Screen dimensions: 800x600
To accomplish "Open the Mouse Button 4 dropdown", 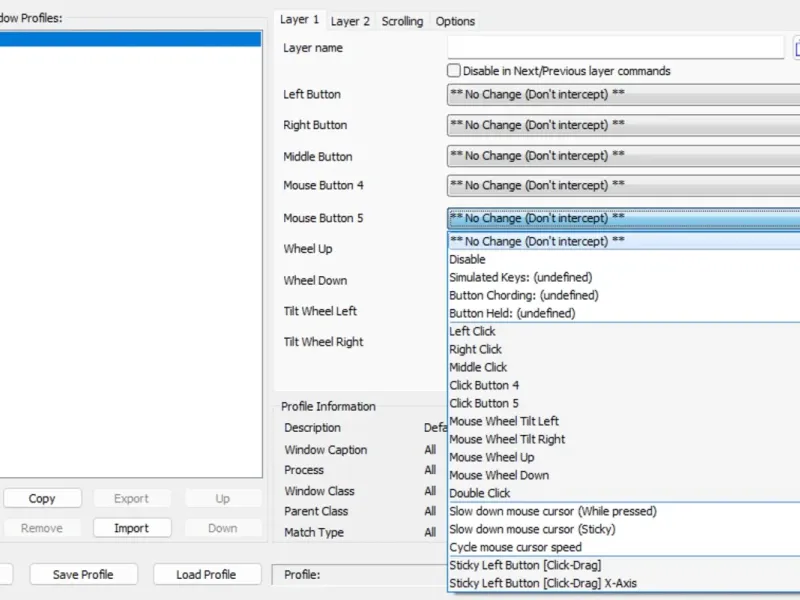I will pyautogui.click(x=623, y=185).
